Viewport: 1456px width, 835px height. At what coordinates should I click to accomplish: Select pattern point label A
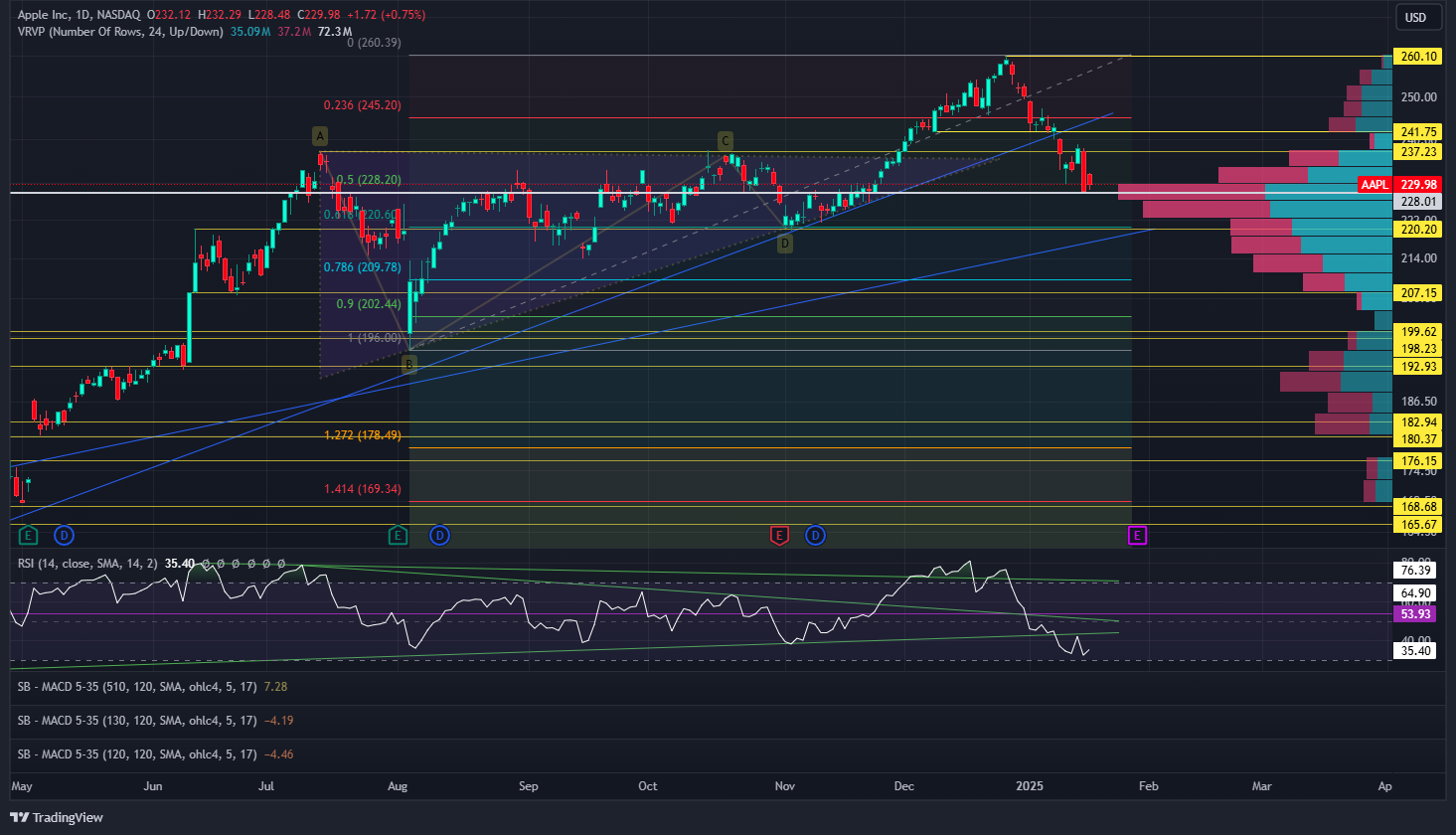tap(319, 136)
